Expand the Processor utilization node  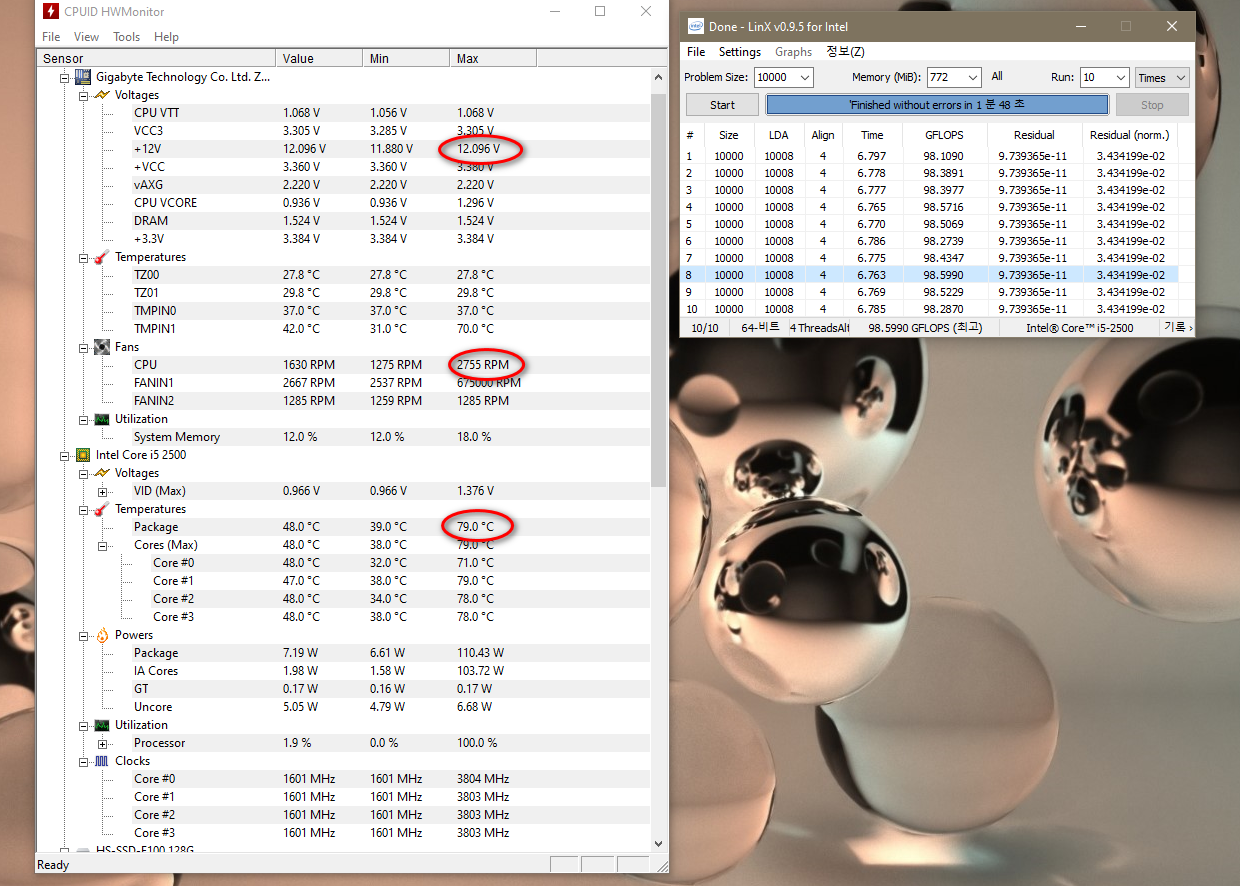tap(103, 743)
